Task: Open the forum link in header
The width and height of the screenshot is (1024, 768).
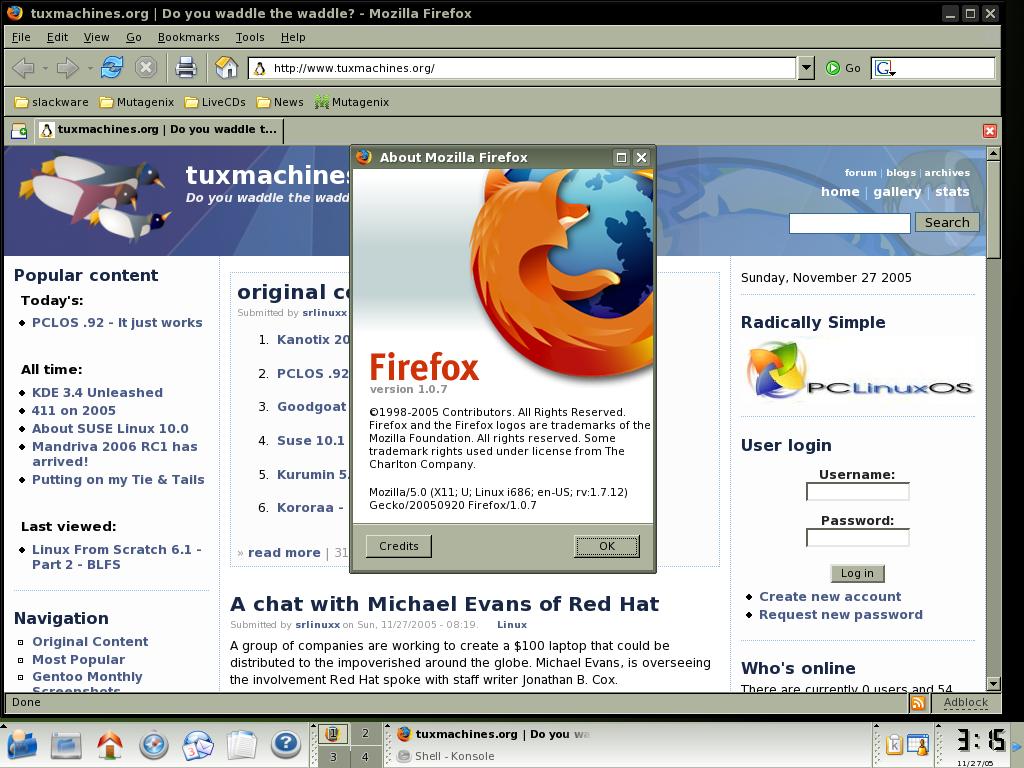Action: (x=860, y=172)
